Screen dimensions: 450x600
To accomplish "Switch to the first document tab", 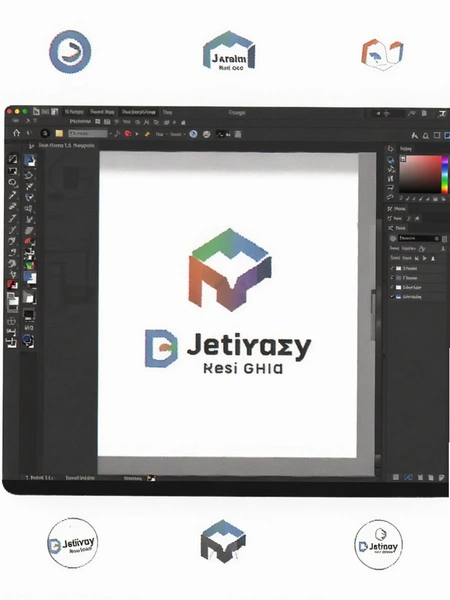I will pos(74,112).
